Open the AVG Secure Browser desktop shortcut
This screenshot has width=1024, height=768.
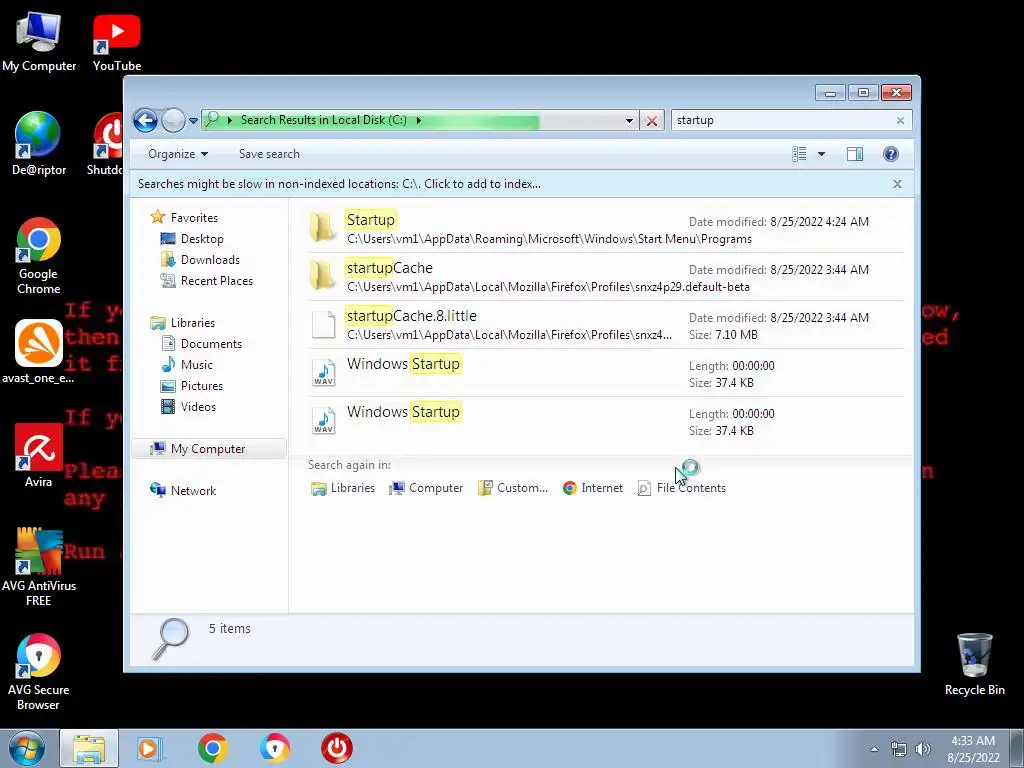[39, 671]
